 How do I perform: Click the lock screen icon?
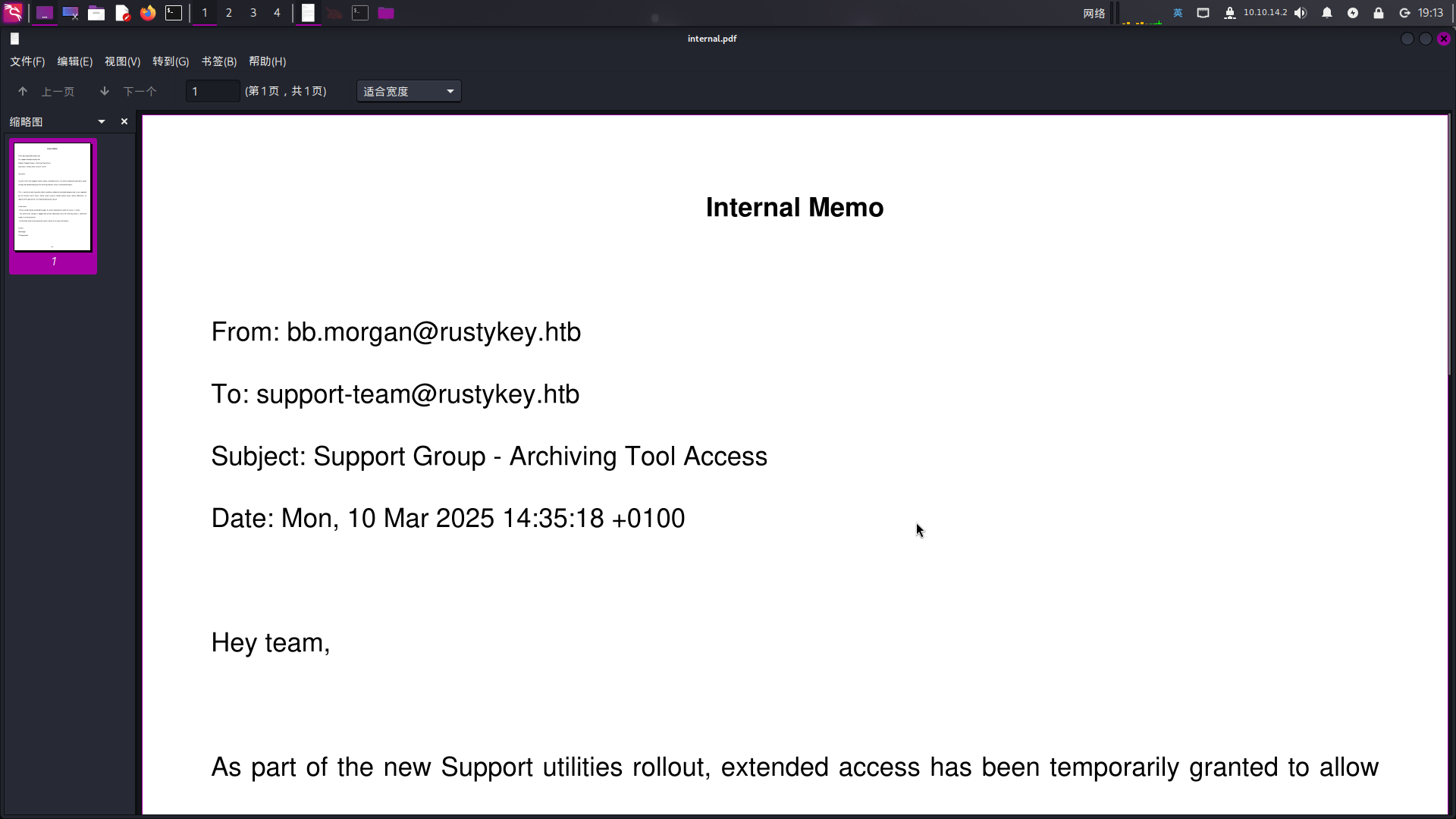coord(1379,13)
